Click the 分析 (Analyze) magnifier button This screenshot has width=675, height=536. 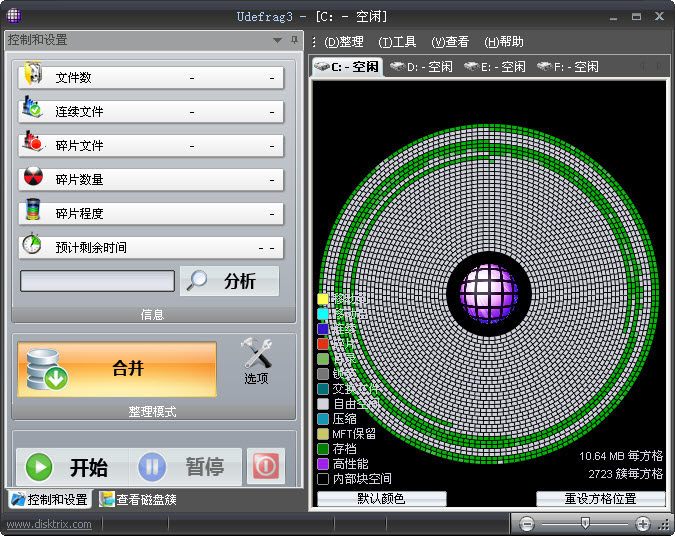click(x=229, y=281)
